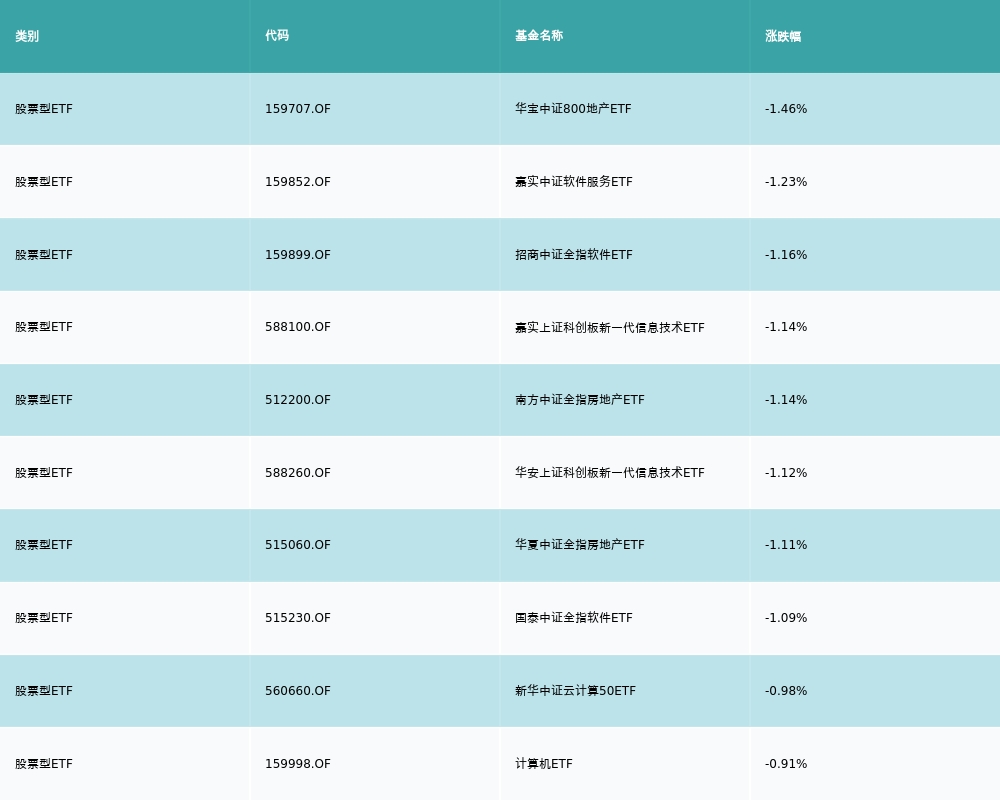The image size is (1000, 800).
Task: Select fund name 嘉实中证软件服务ETF
Action: [573, 182]
